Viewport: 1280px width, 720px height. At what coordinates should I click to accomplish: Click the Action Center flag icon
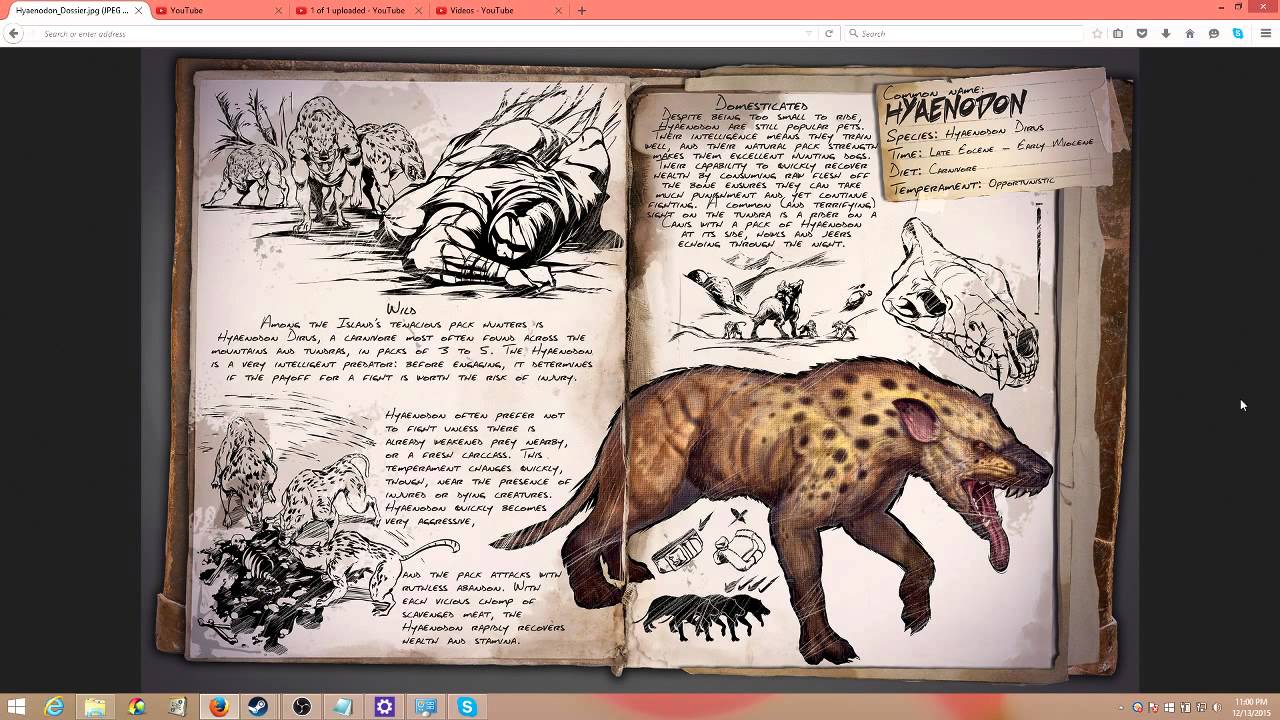click(x=1152, y=708)
